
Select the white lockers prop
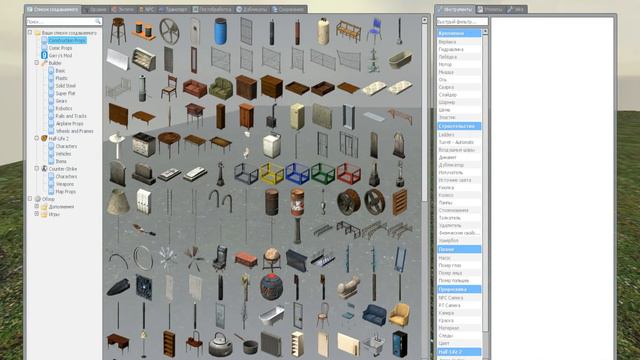click(x=144, y=202)
